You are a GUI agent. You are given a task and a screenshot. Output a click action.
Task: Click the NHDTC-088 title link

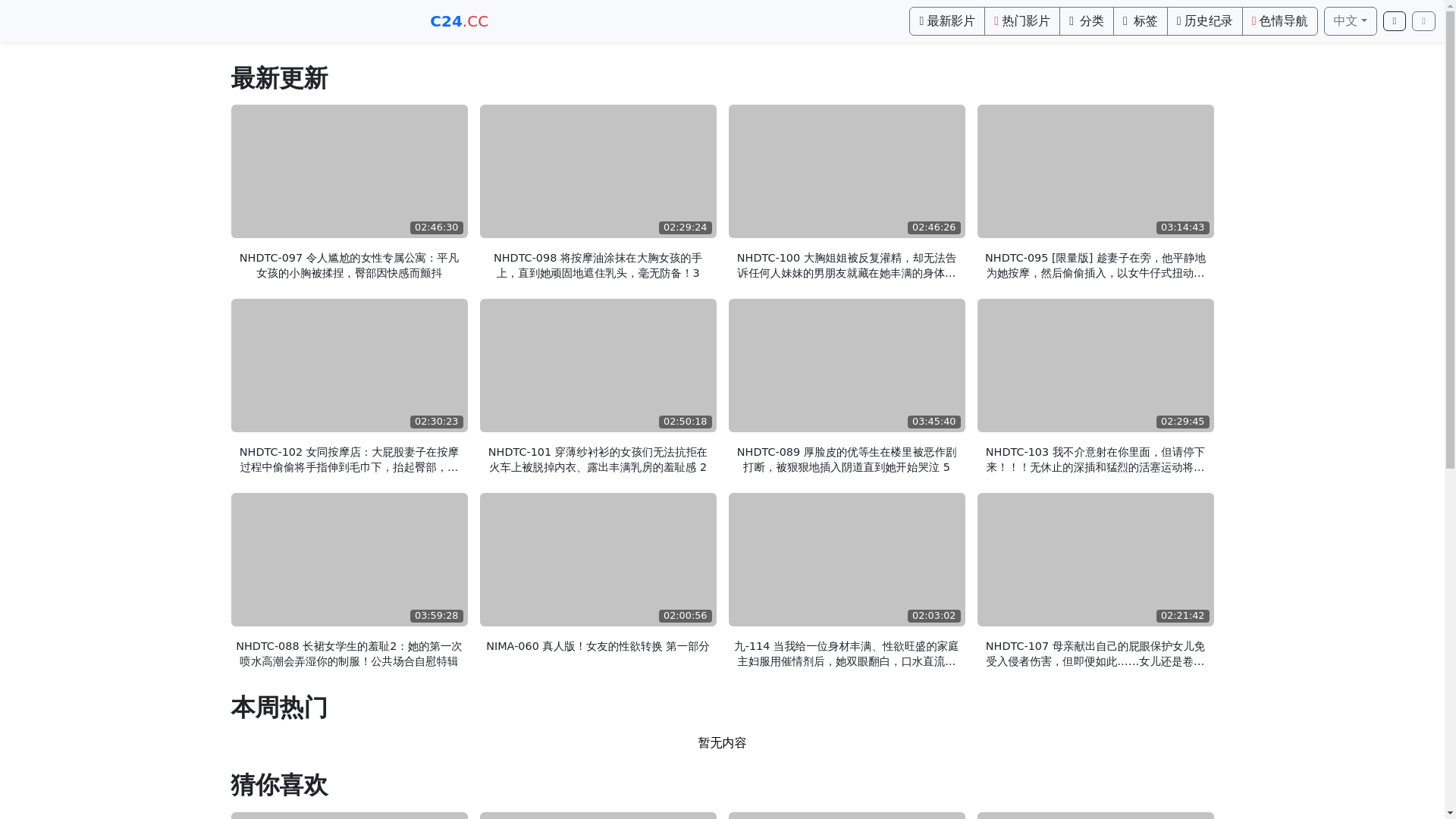tap(350, 654)
